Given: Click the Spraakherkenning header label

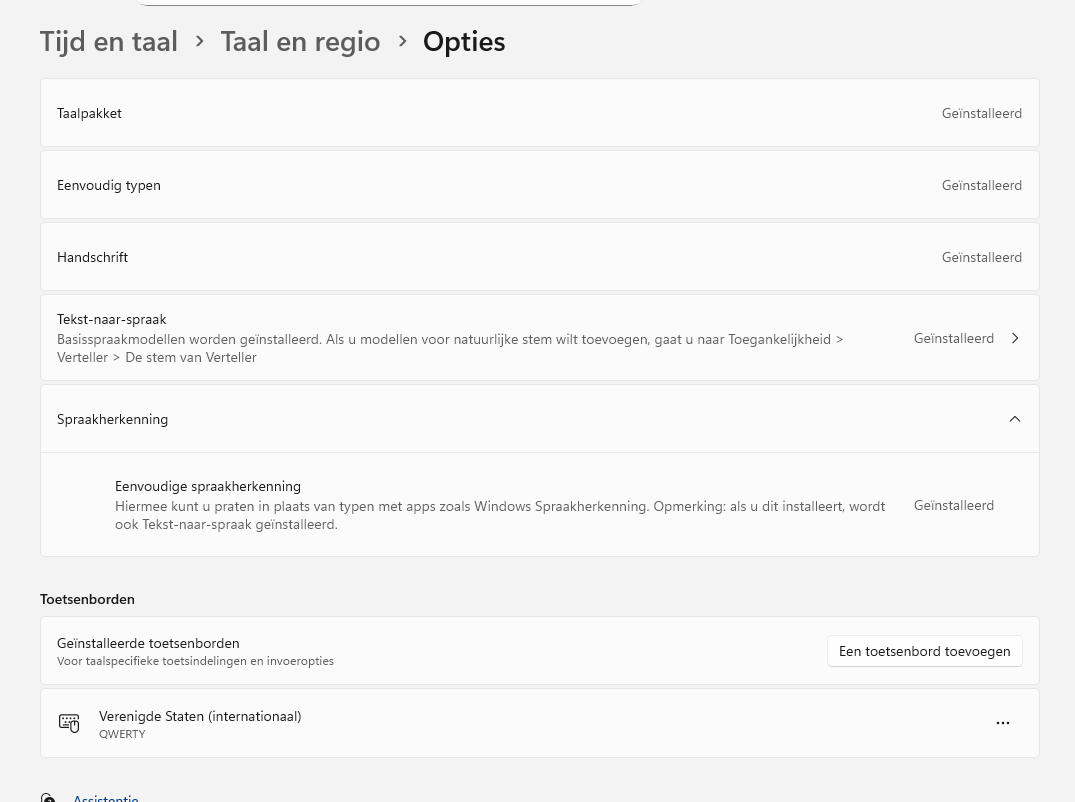Looking at the screenshot, I should point(113,419).
